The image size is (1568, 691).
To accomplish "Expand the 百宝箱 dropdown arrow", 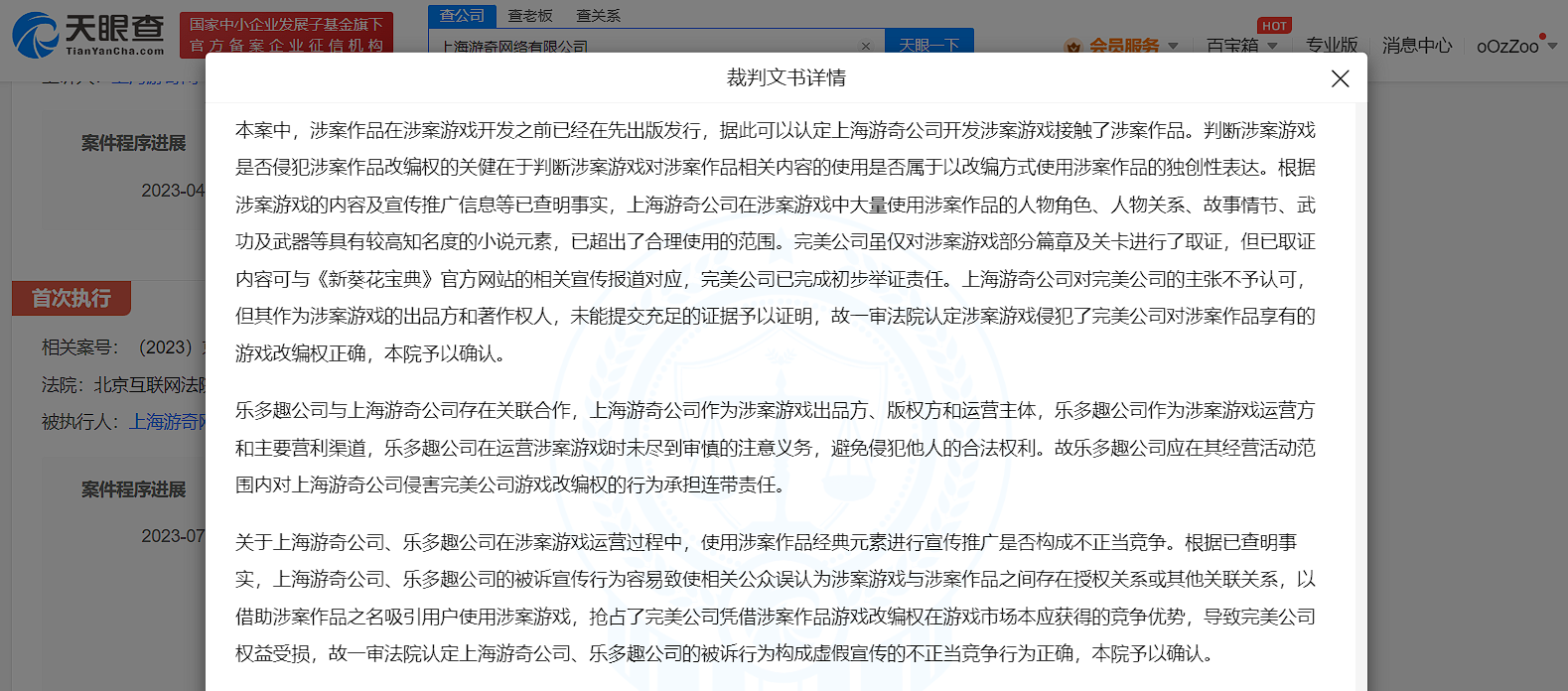I will coord(1272,47).
